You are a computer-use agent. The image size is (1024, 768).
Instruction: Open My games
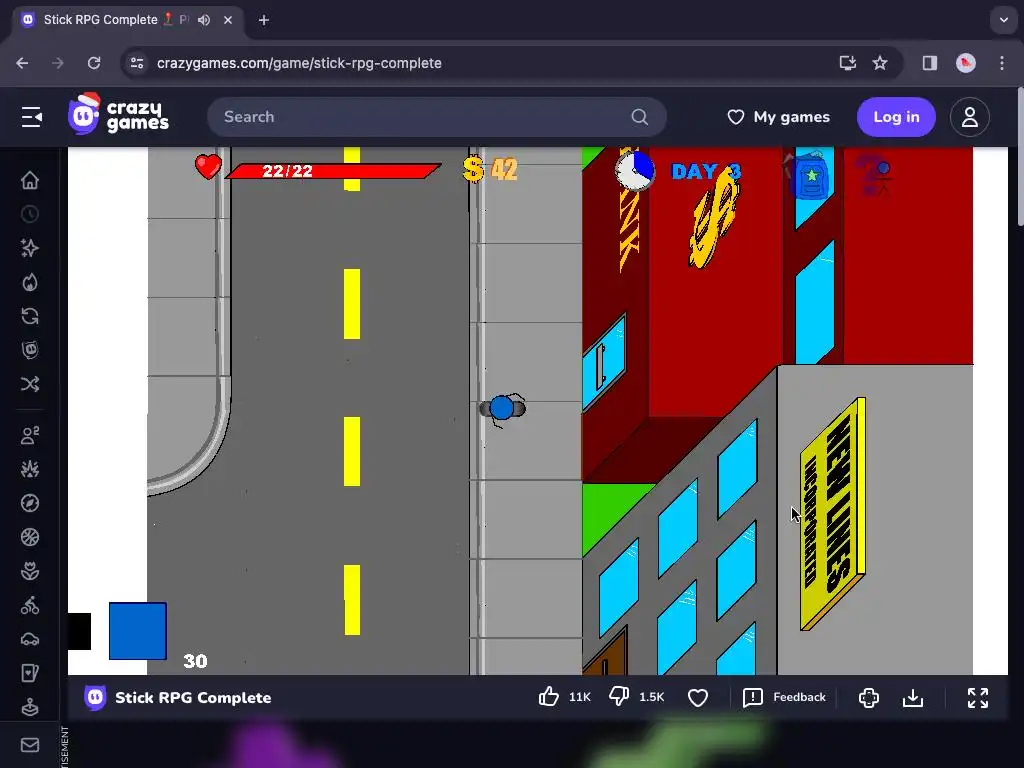coord(778,117)
